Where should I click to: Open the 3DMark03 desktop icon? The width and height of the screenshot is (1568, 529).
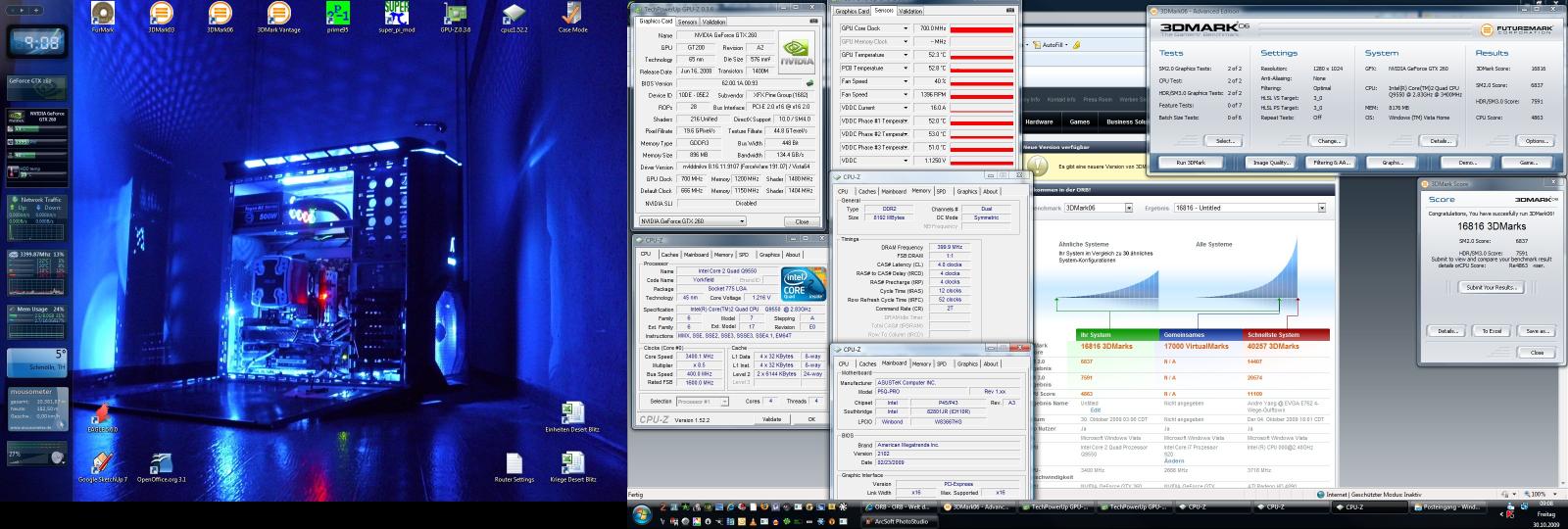click(162, 17)
